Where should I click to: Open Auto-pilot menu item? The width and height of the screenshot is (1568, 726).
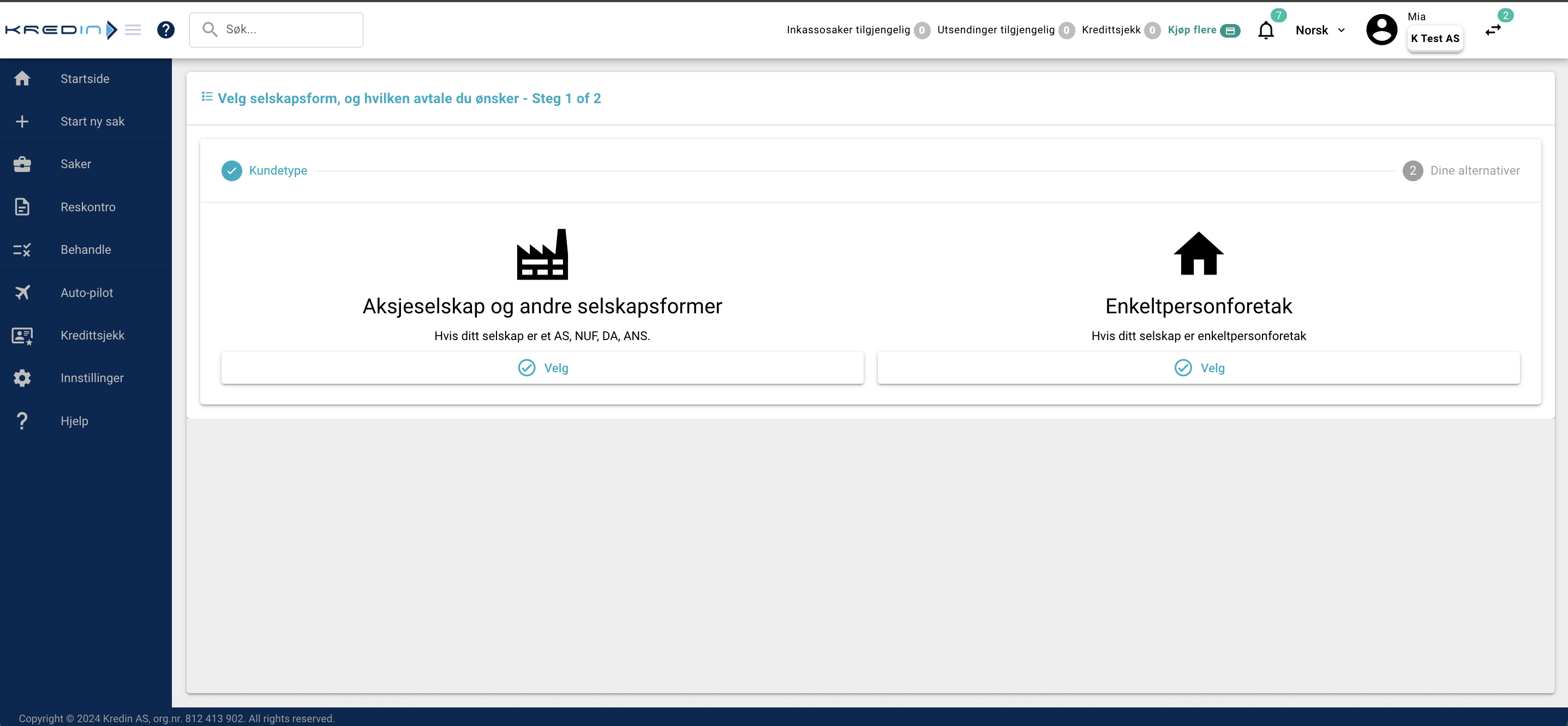pyautogui.click(x=86, y=293)
